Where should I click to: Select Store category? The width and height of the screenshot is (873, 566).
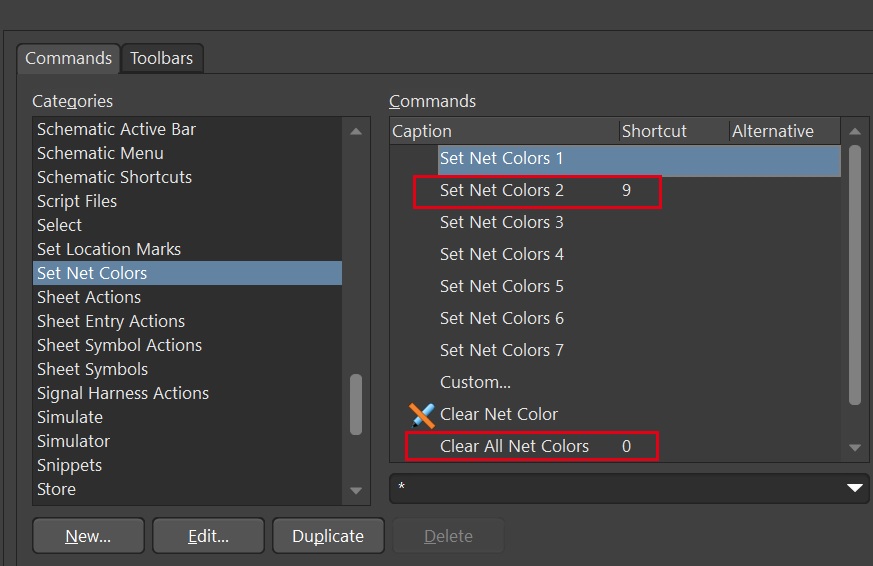pos(187,489)
